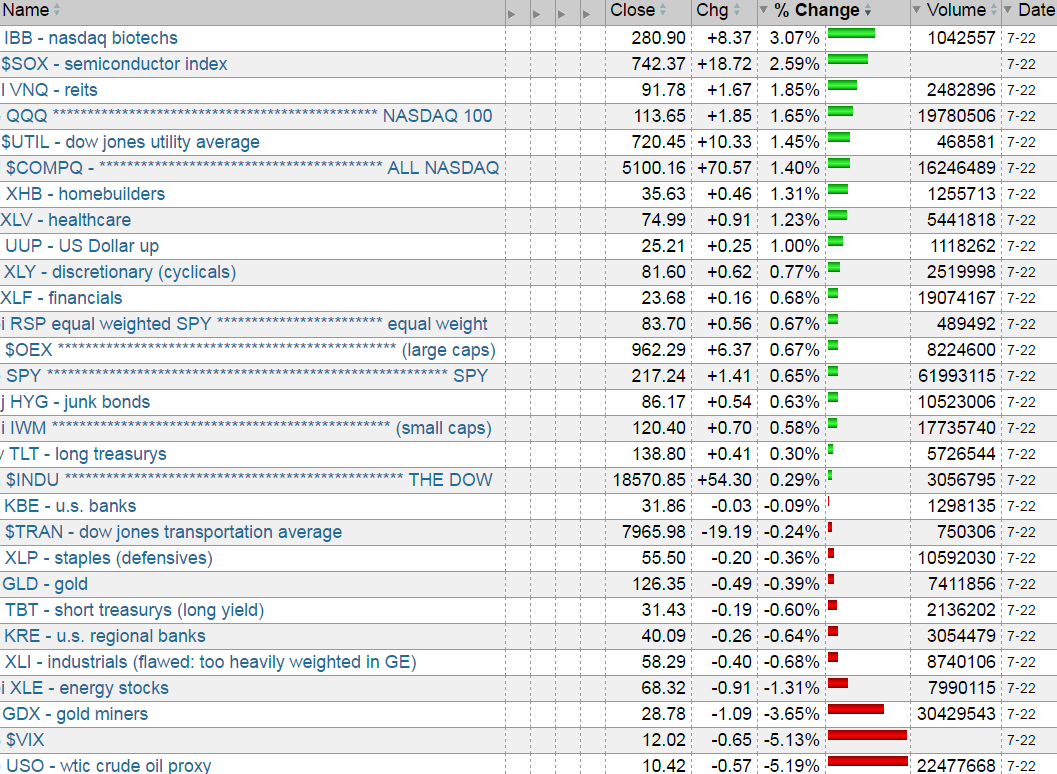Open the IWM (small caps) link
The image size is (1057, 774).
[251, 428]
